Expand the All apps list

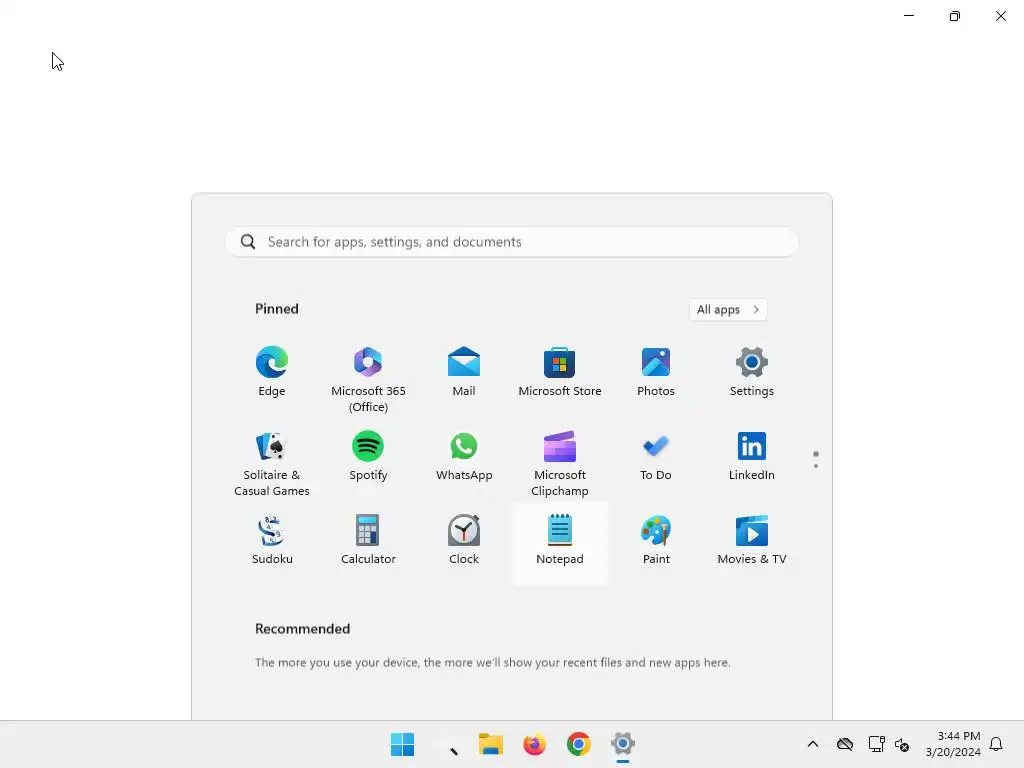click(x=728, y=310)
